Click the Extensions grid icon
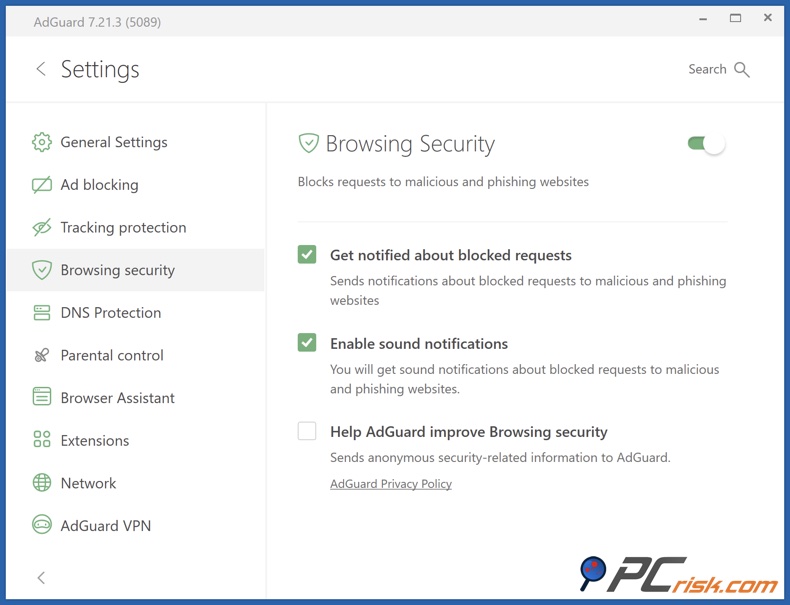The height and width of the screenshot is (605, 790). tap(42, 440)
